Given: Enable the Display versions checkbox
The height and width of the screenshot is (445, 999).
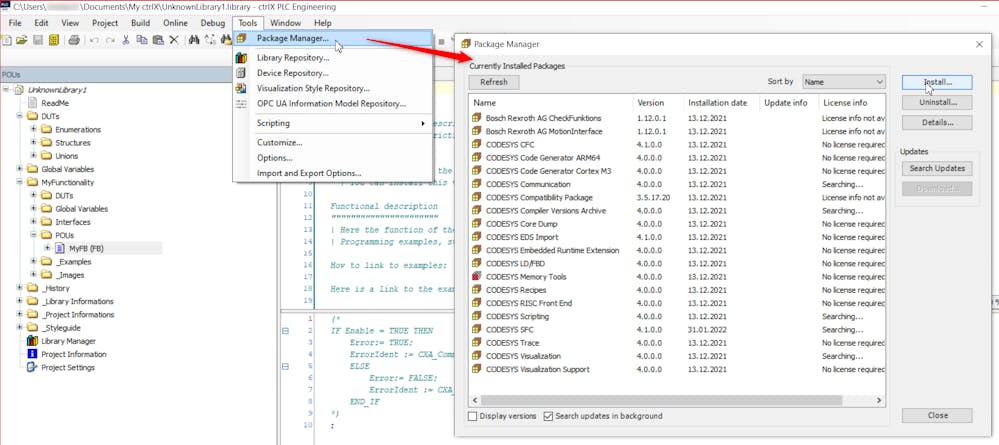Looking at the screenshot, I should [474, 416].
